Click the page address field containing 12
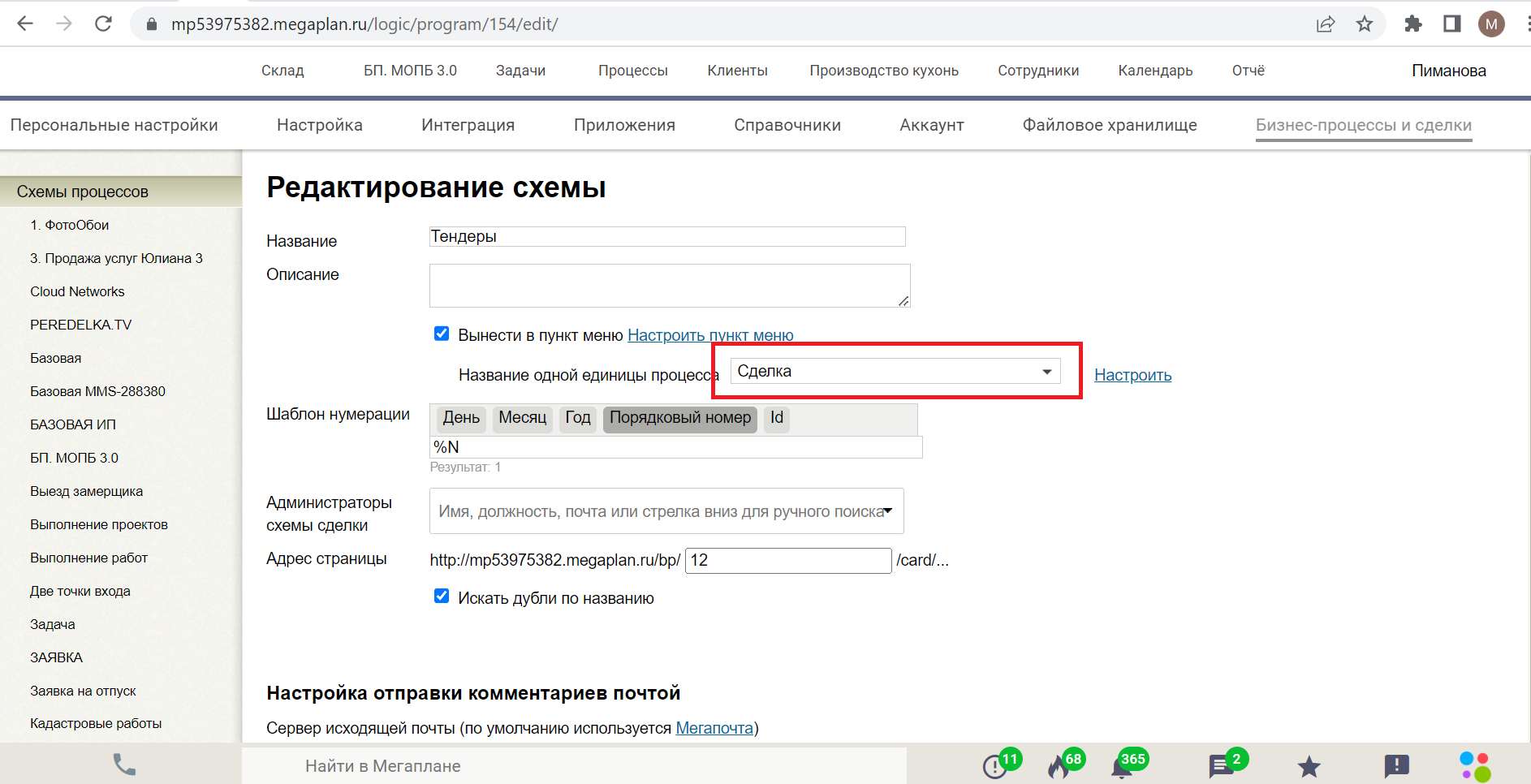 788,560
